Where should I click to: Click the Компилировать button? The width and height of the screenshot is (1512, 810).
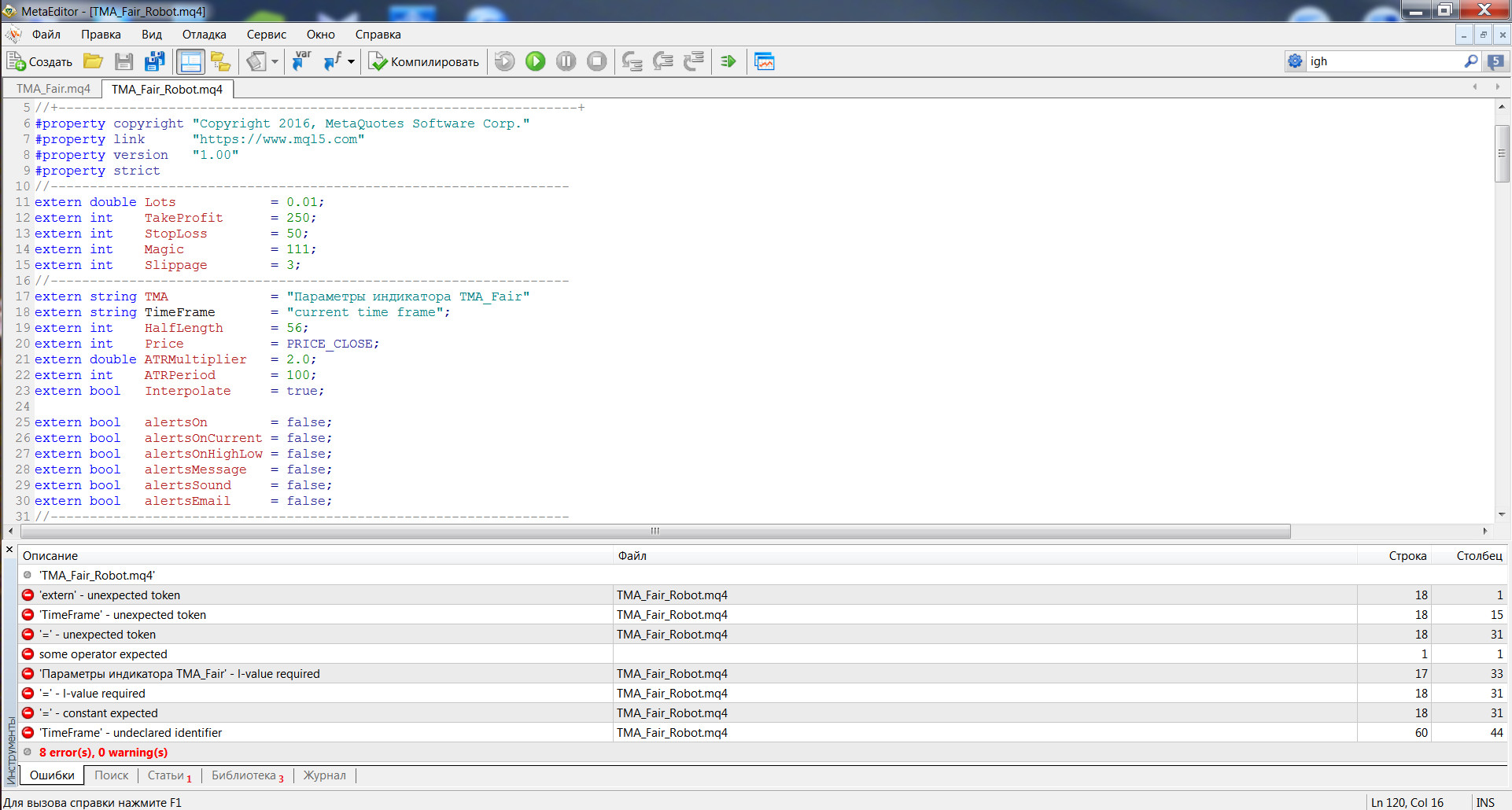[x=424, y=61]
